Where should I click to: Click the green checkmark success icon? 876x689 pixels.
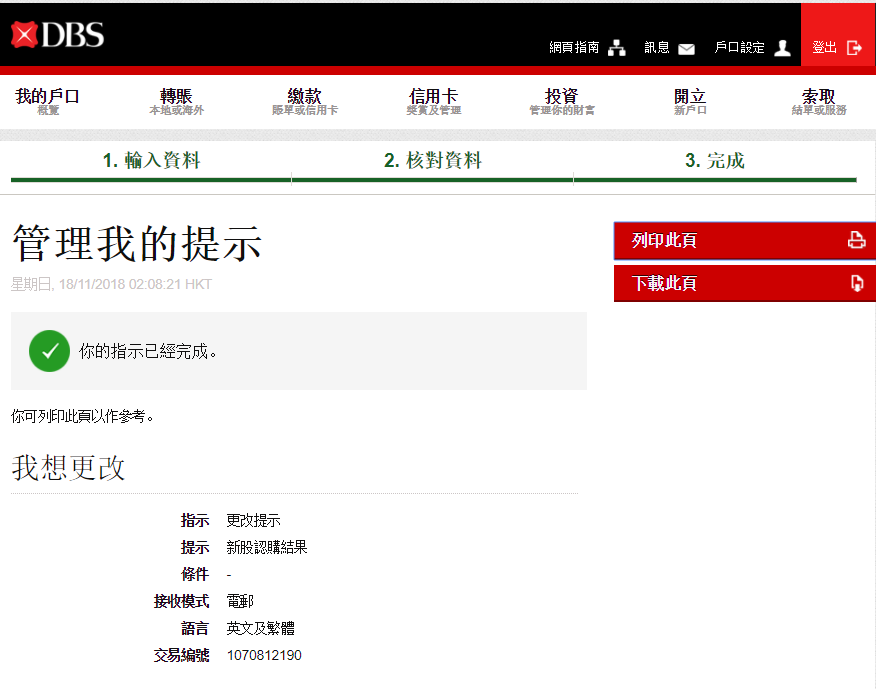[x=49, y=351]
